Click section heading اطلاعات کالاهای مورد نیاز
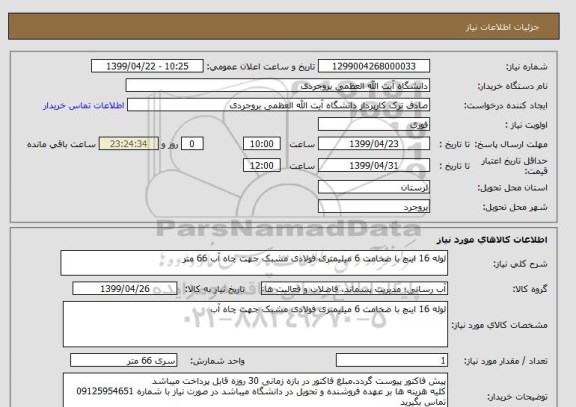 (492, 240)
